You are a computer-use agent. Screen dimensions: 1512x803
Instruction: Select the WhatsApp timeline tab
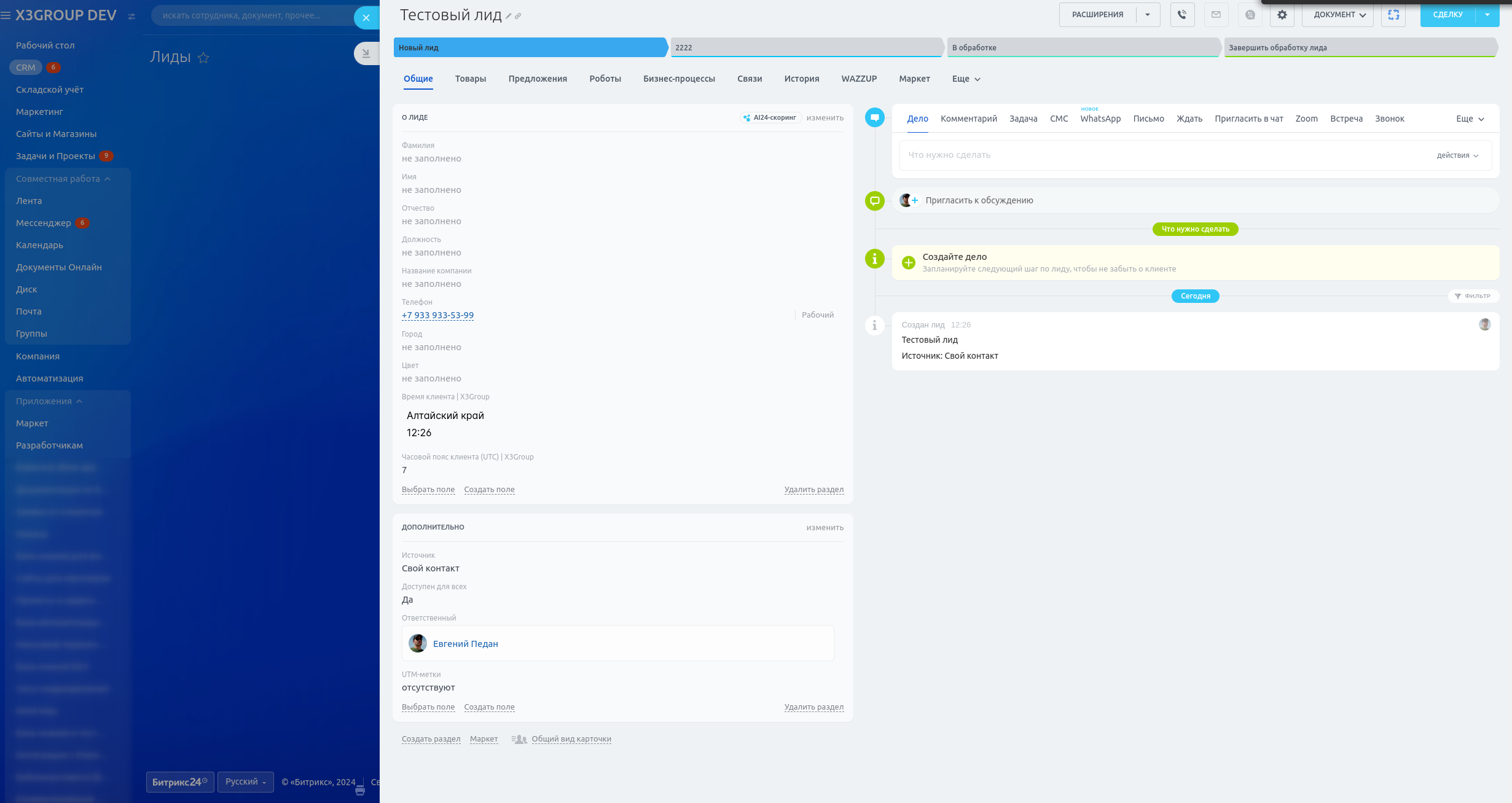[x=1100, y=119]
